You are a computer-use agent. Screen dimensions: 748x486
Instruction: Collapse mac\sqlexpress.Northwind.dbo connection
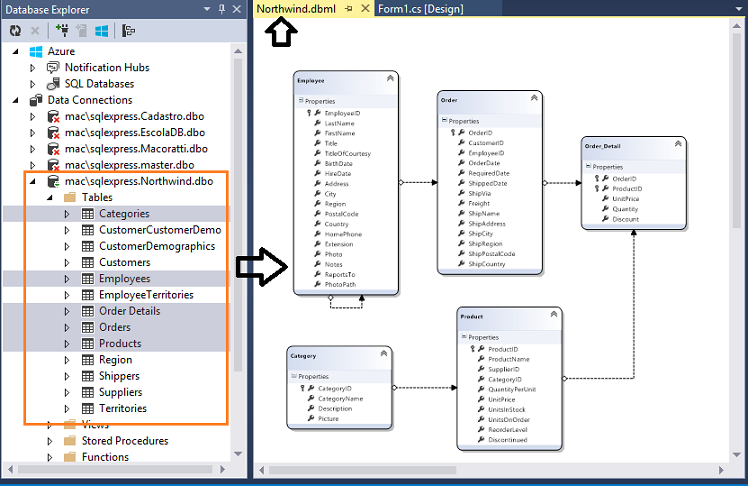pos(33,181)
